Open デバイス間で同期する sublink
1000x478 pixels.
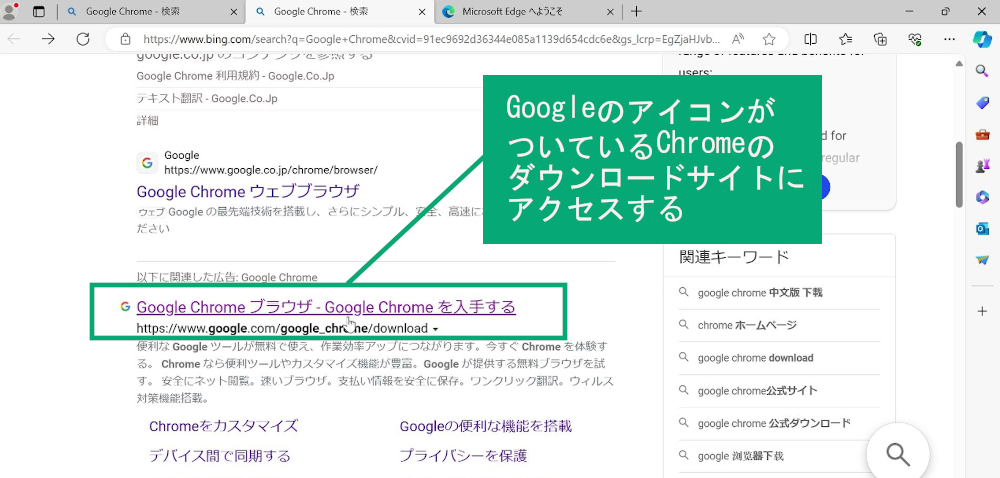point(219,456)
